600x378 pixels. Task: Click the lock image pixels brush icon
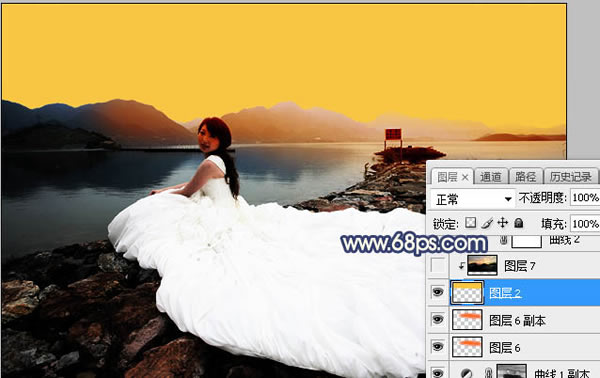coord(487,223)
